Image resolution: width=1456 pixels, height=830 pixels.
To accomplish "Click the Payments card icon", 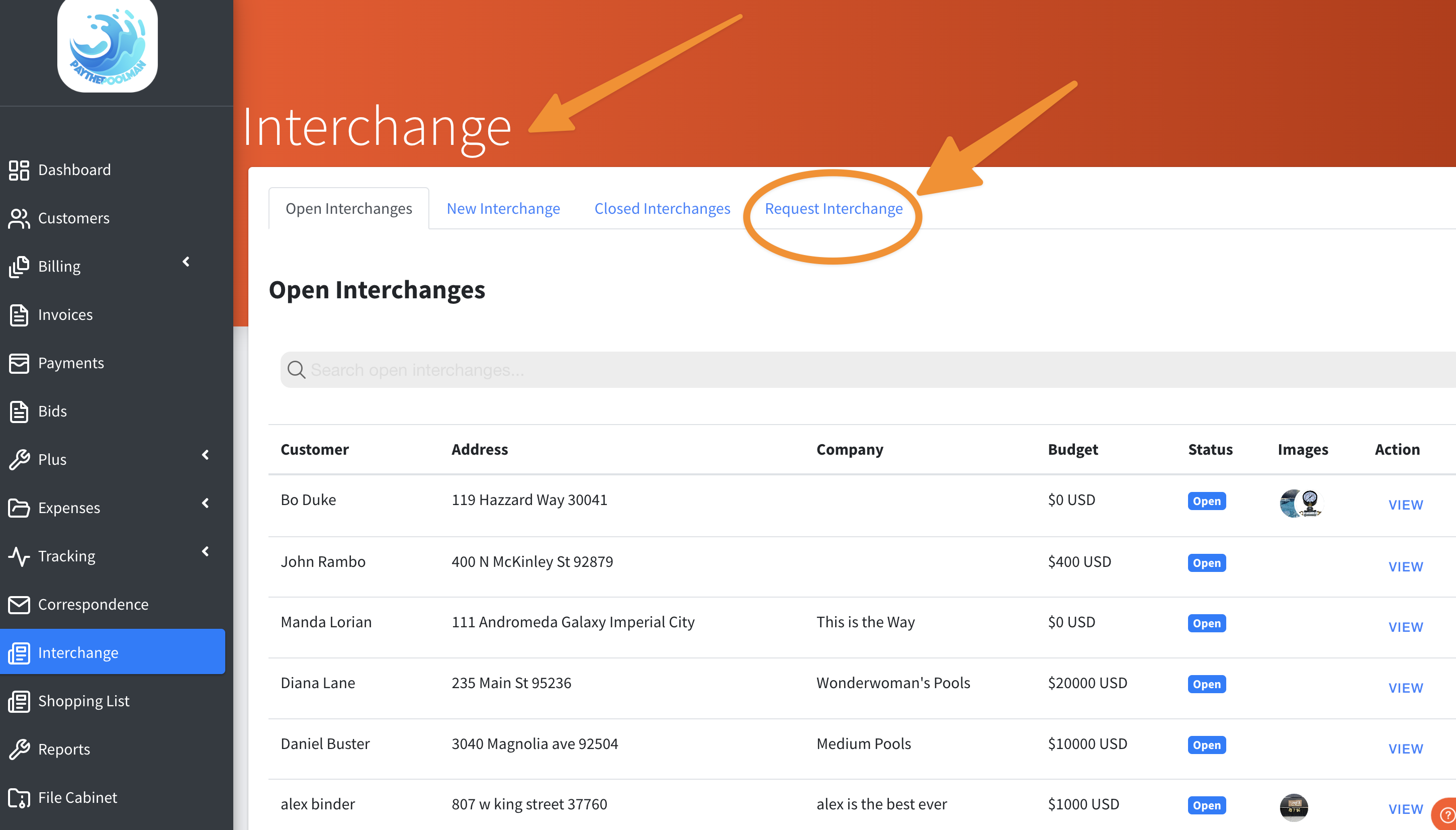I will (19, 363).
